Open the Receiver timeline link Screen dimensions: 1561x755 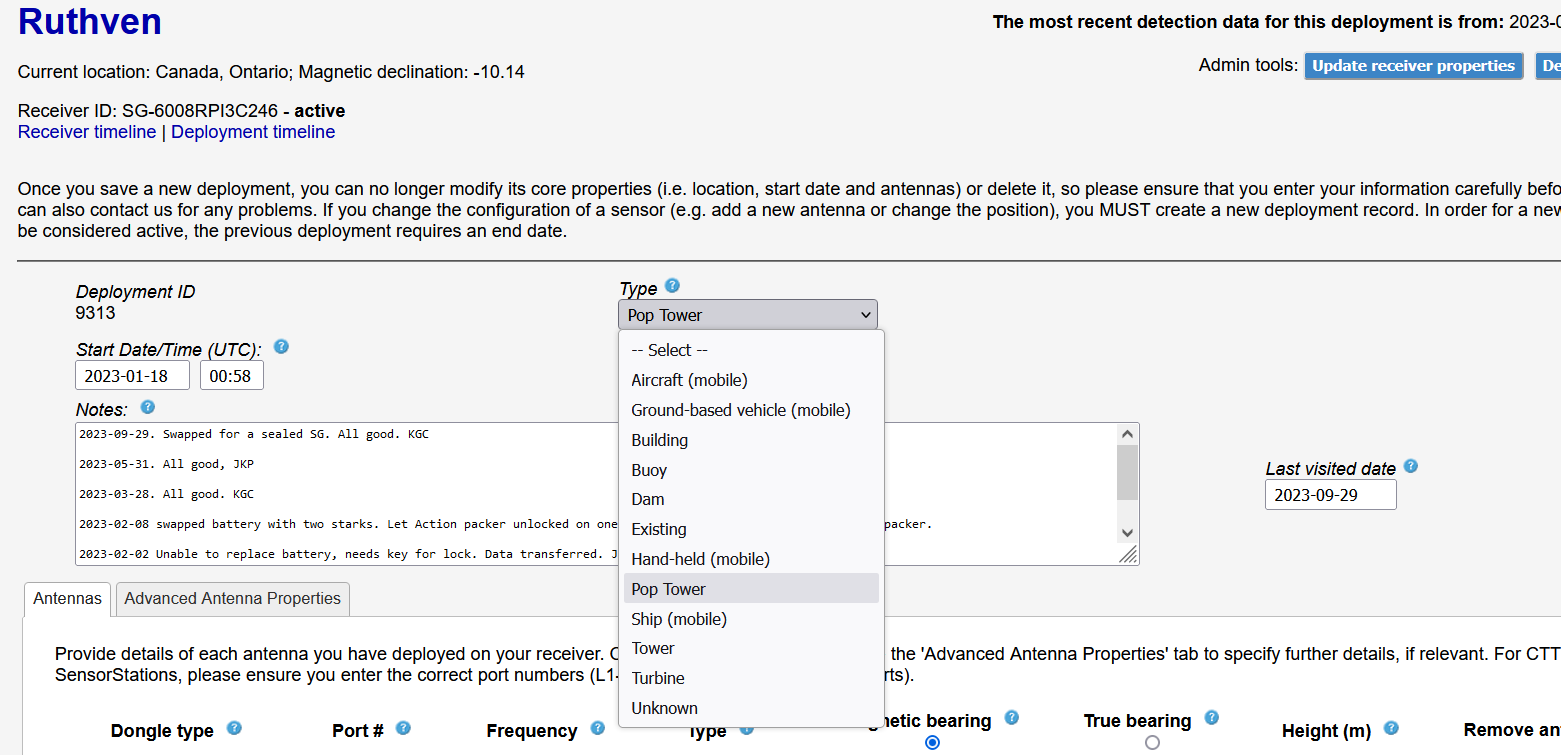87,132
